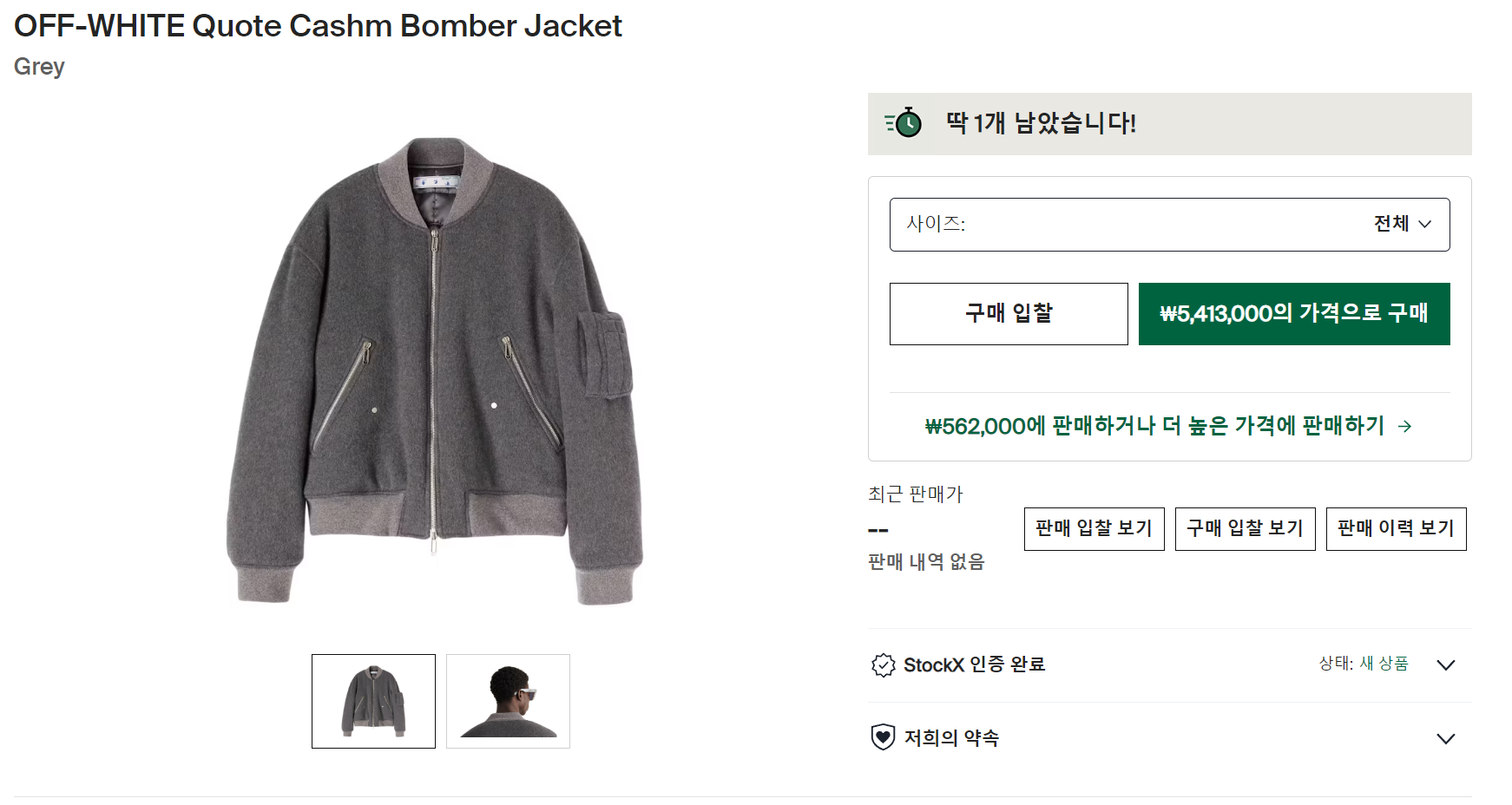View bids with 구매 입찰 보기
Screen dimensions: 1512x805
[1245, 529]
